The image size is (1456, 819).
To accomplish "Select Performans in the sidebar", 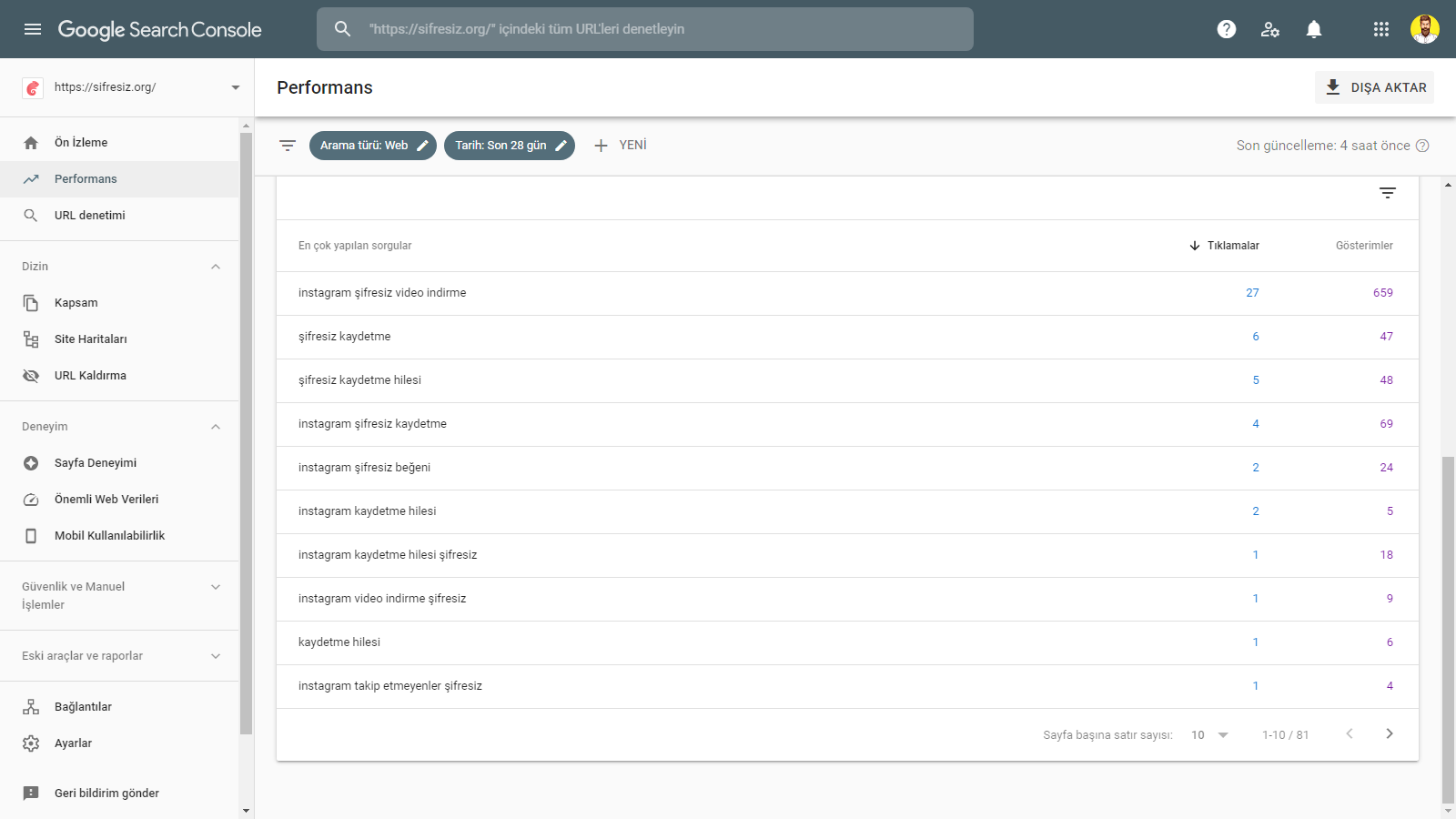I will 119,179.
